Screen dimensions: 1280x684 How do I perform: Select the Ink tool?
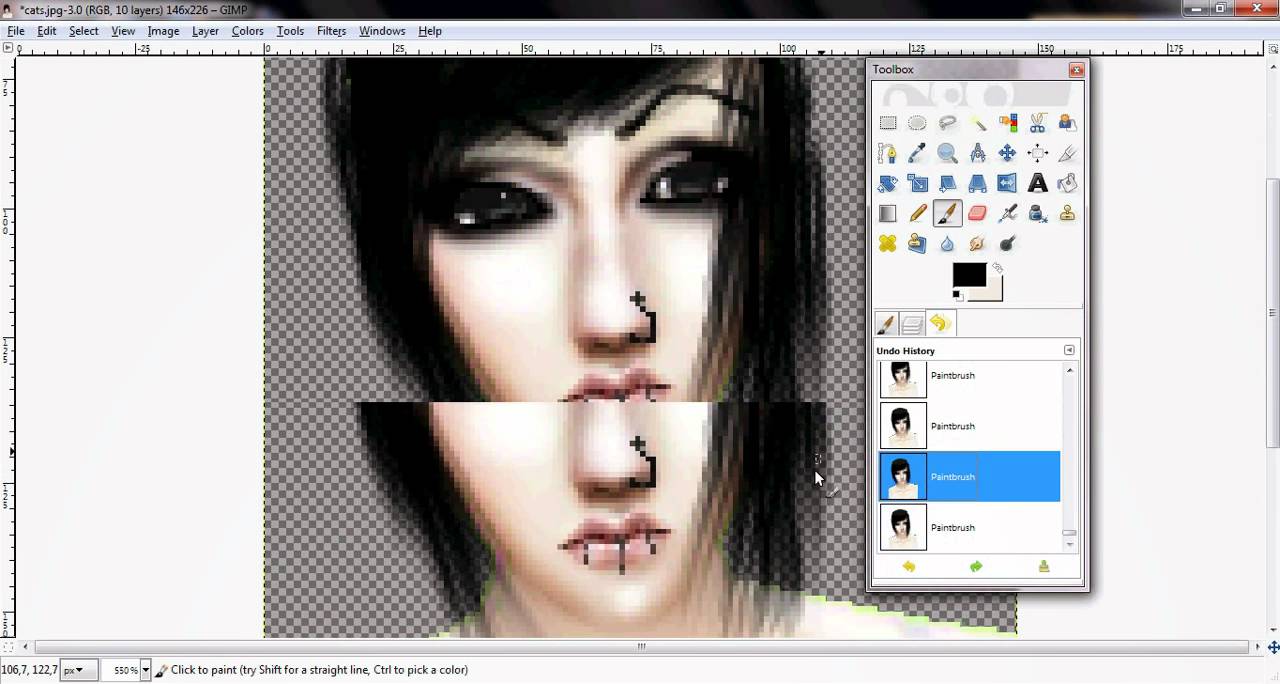pyautogui.click(x=1037, y=213)
